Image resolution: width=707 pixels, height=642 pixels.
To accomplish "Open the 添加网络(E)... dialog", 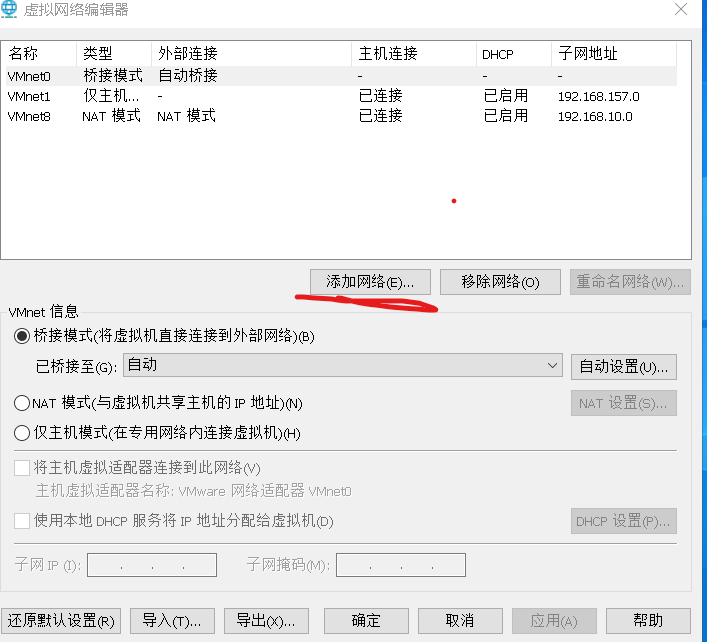I will tap(370, 282).
